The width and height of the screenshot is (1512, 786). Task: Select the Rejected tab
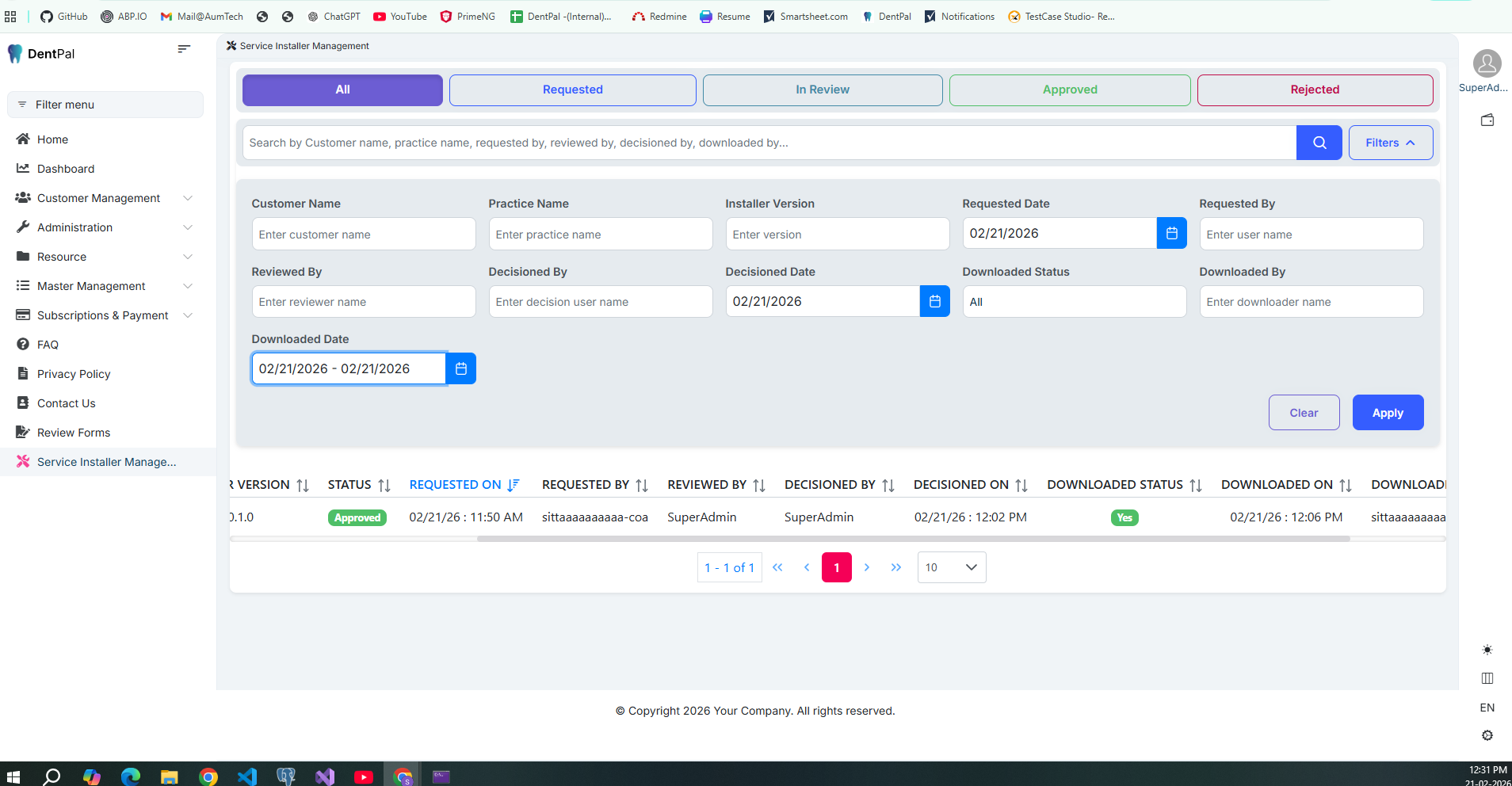1314,90
